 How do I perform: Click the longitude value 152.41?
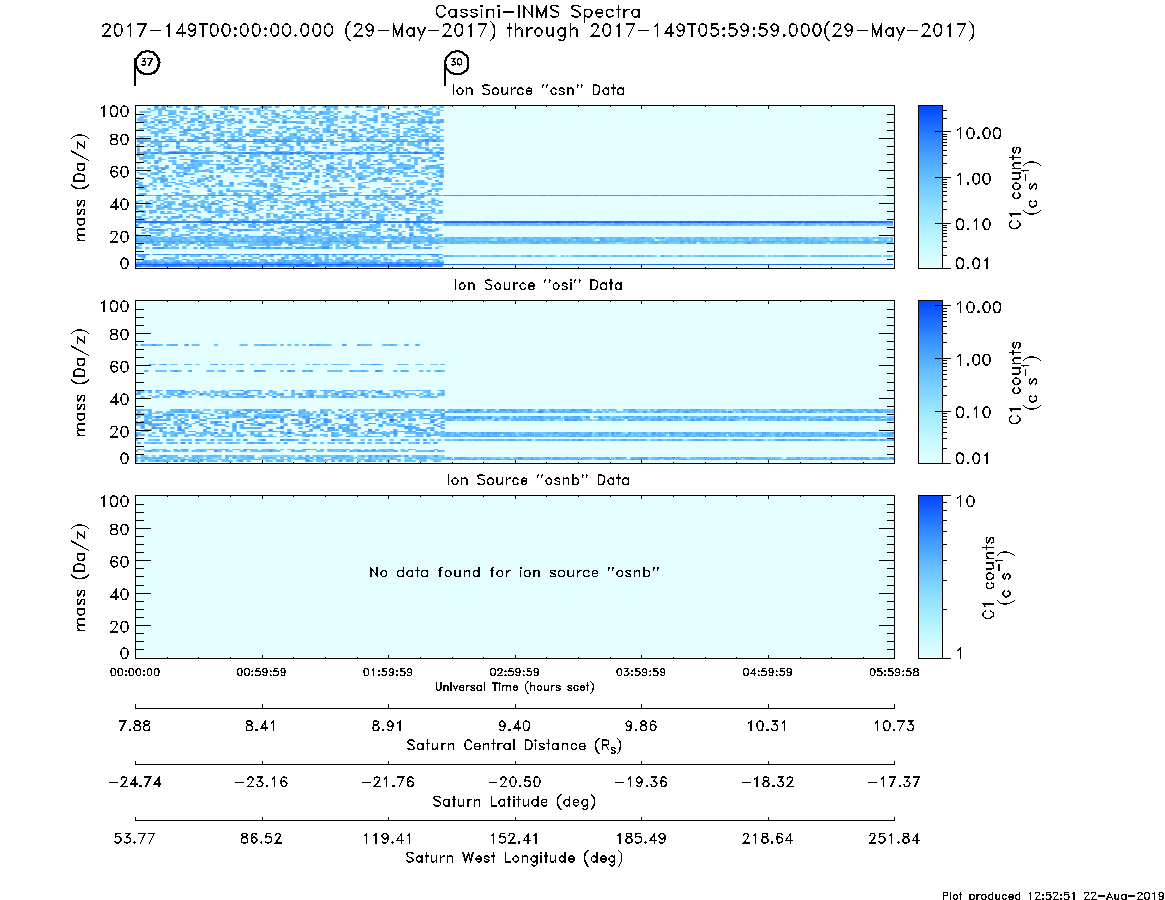514,839
